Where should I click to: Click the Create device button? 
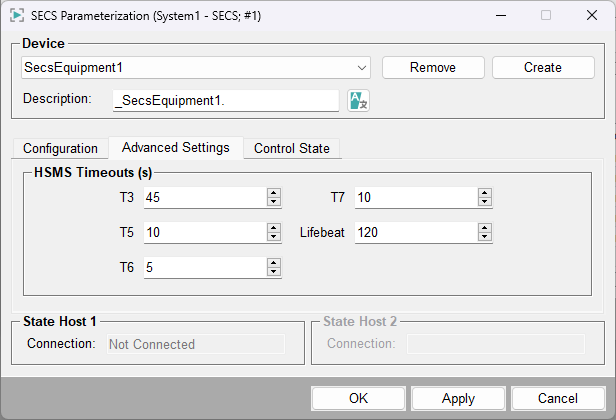pos(543,68)
